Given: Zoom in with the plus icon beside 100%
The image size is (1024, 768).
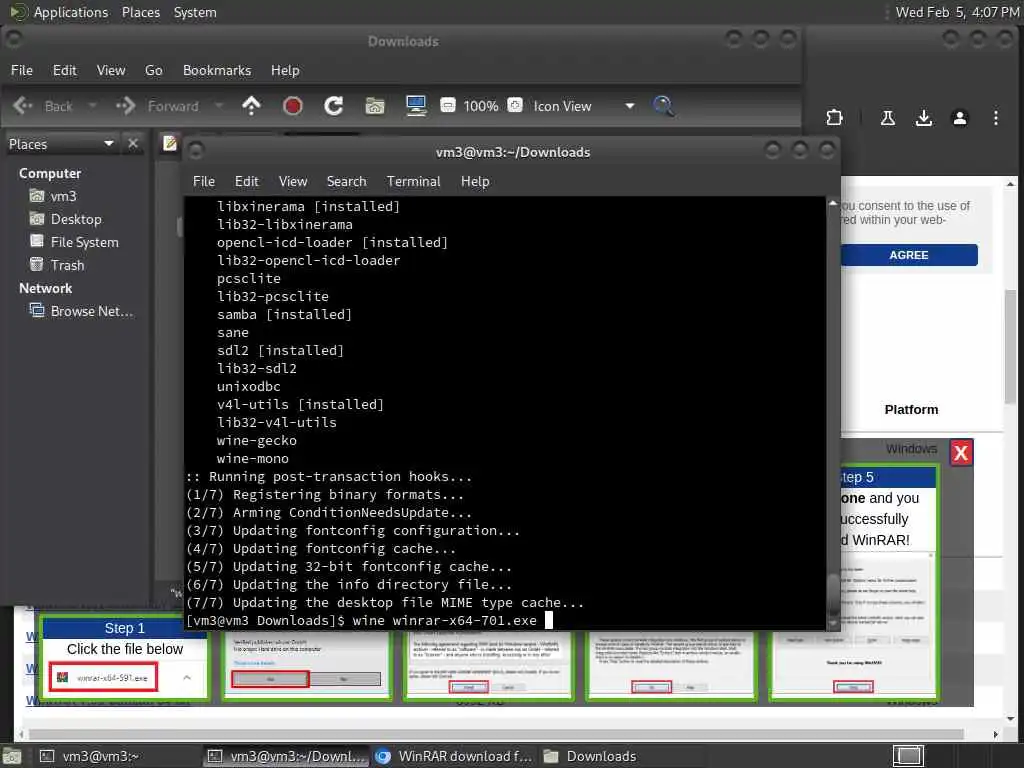Looking at the screenshot, I should (515, 105).
